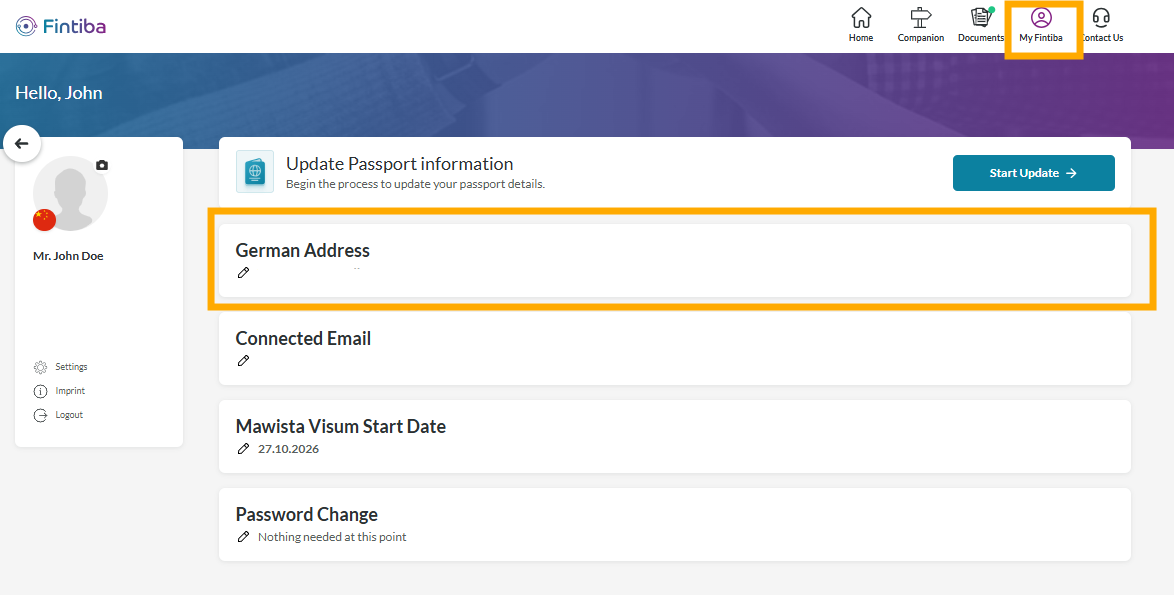Click the back arrow circle button
Screen dimensions: 1174x595
tap(22, 144)
